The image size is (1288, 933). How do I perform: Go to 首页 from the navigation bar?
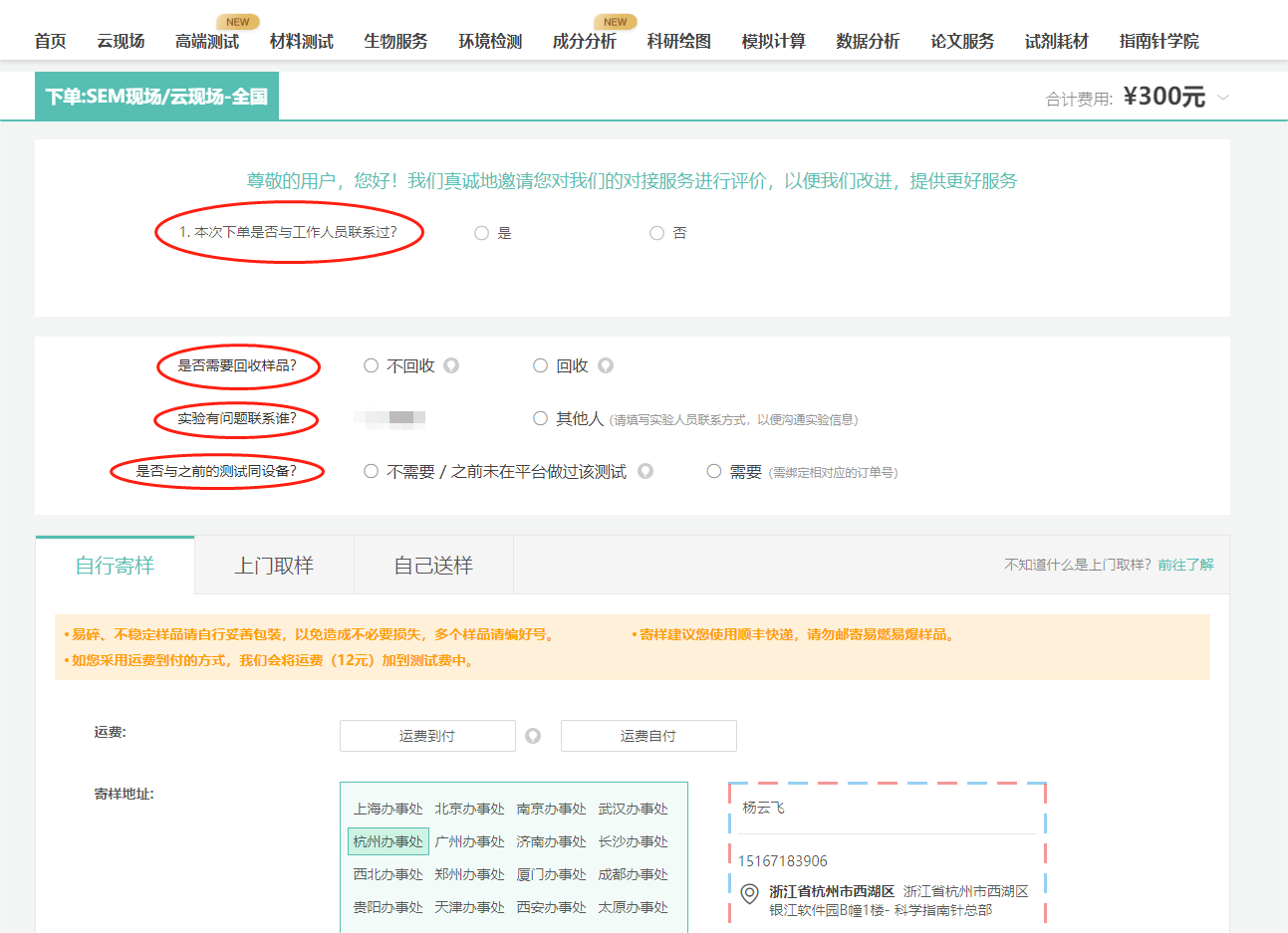(51, 42)
